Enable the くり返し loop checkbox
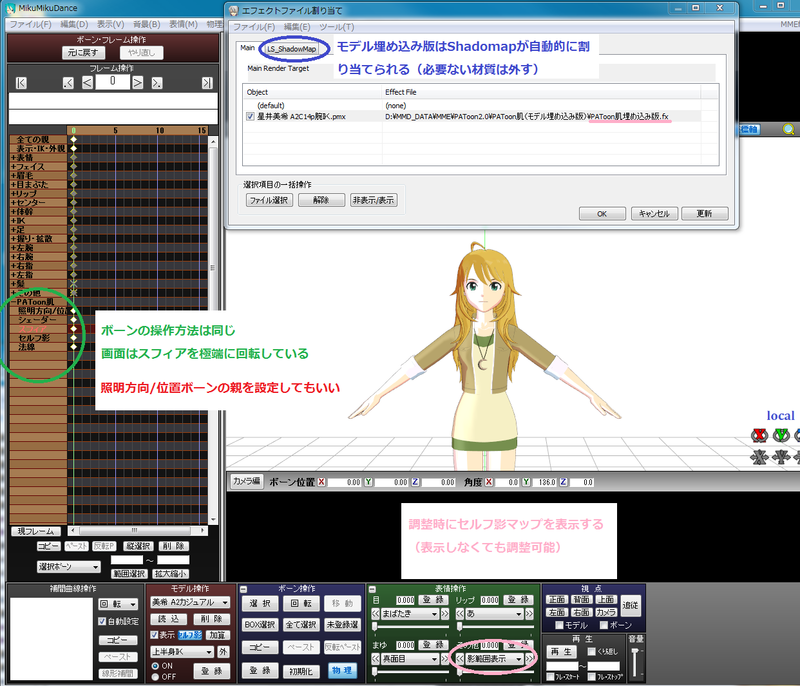 pyautogui.click(x=591, y=651)
